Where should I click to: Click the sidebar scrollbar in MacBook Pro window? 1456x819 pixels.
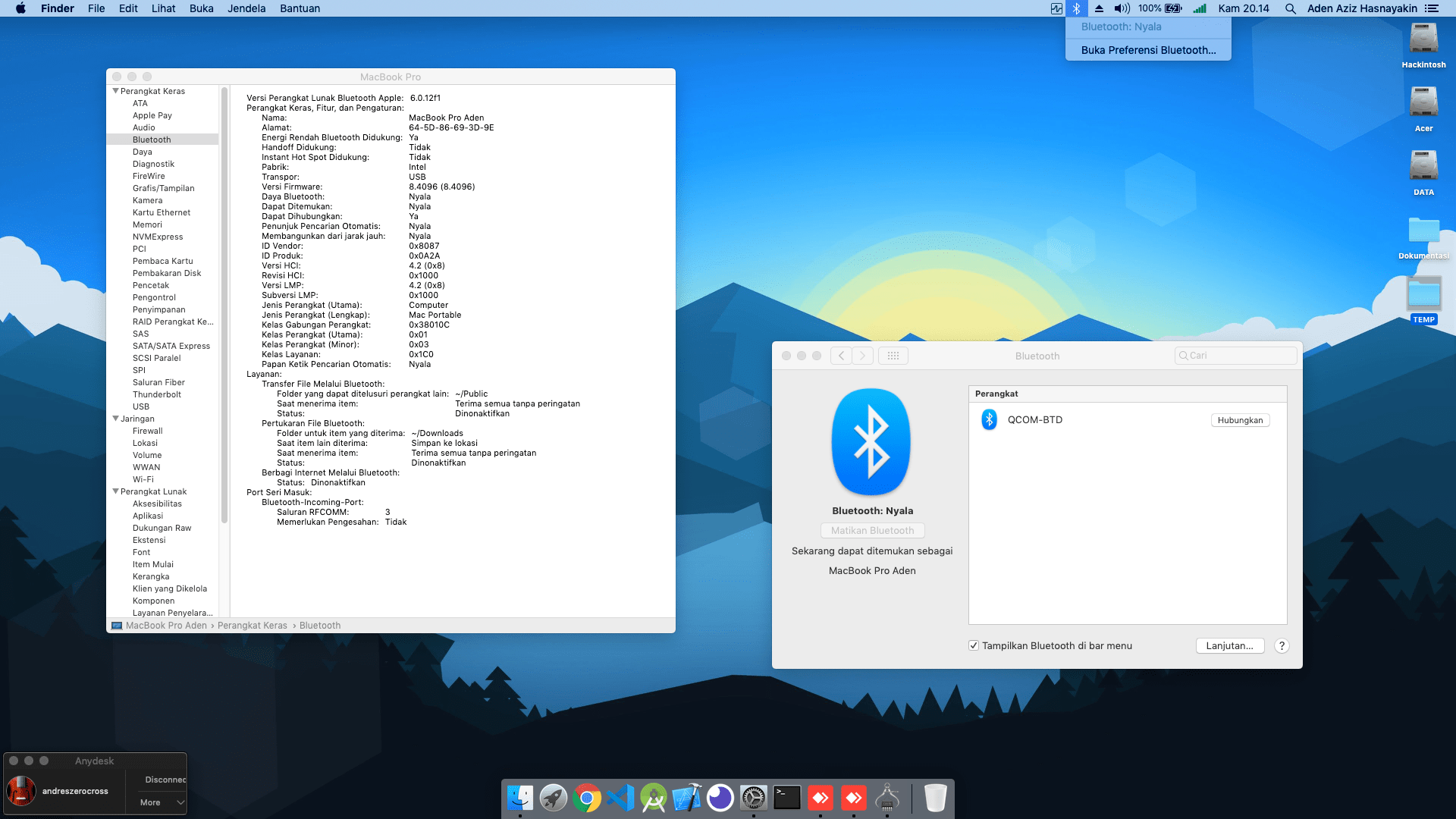point(224,305)
